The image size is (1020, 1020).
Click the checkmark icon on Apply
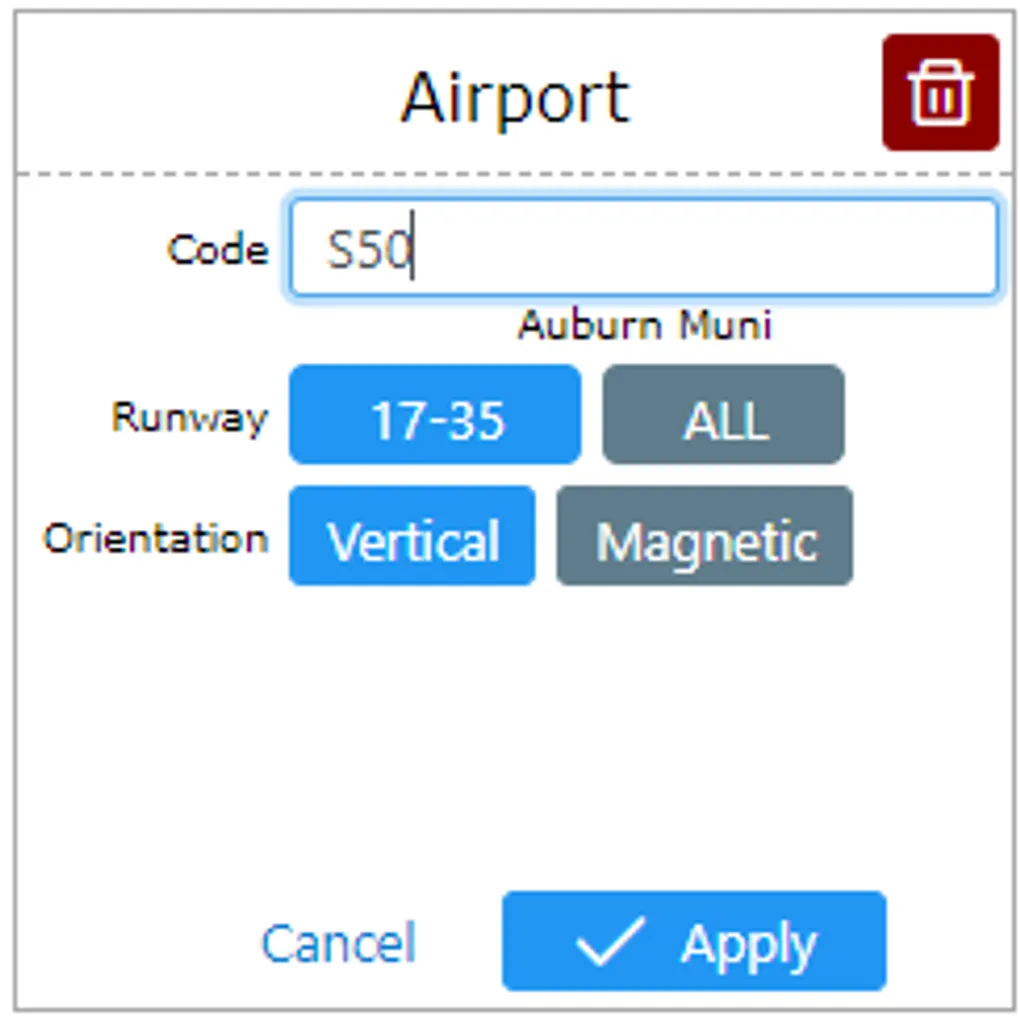pyautogui.click(x=611, y=942)
